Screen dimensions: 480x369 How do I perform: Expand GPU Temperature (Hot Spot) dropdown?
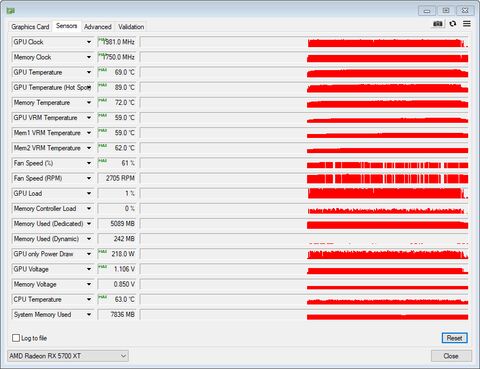(89, 88)
